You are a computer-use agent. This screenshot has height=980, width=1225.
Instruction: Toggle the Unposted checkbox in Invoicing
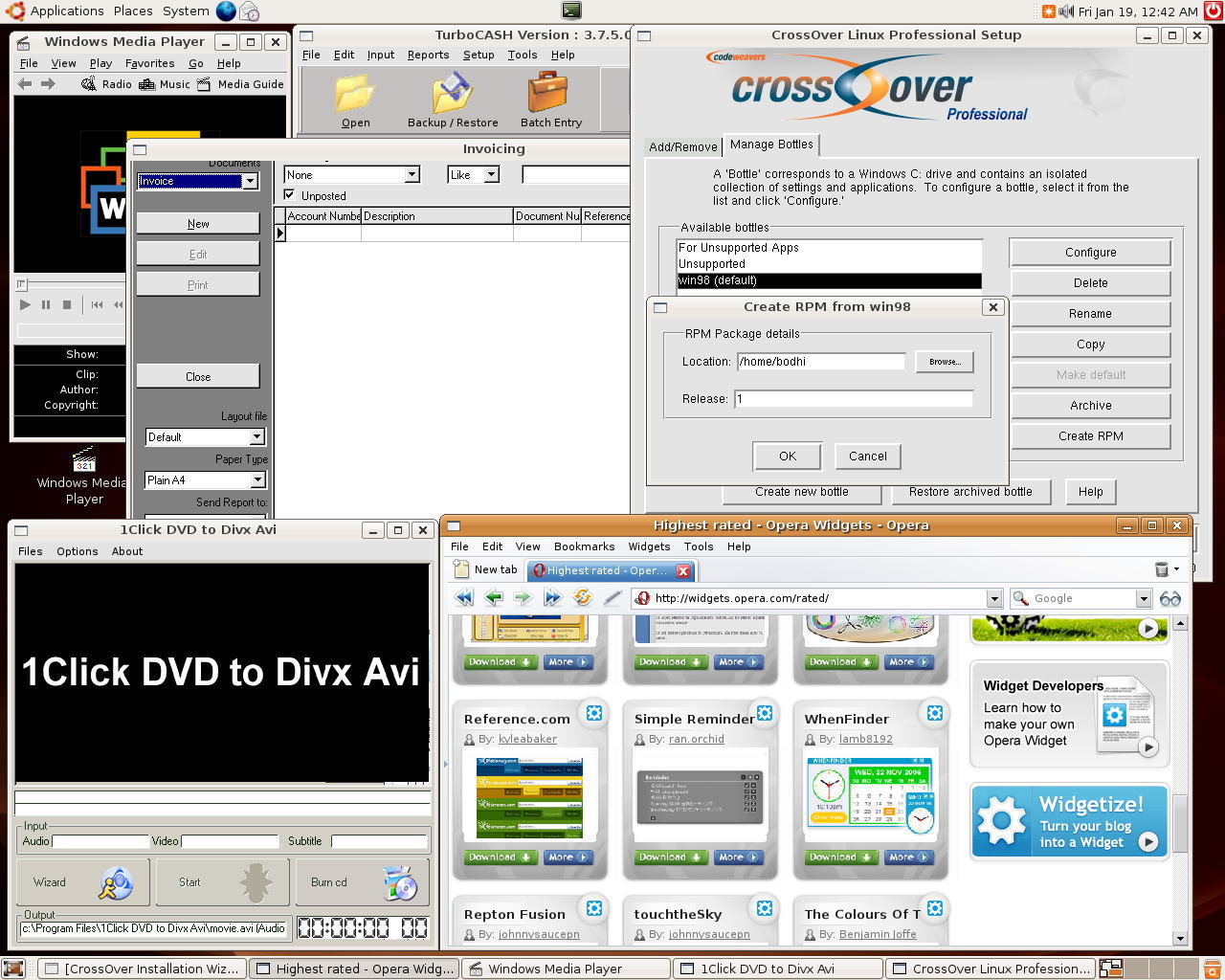point(290,195)
